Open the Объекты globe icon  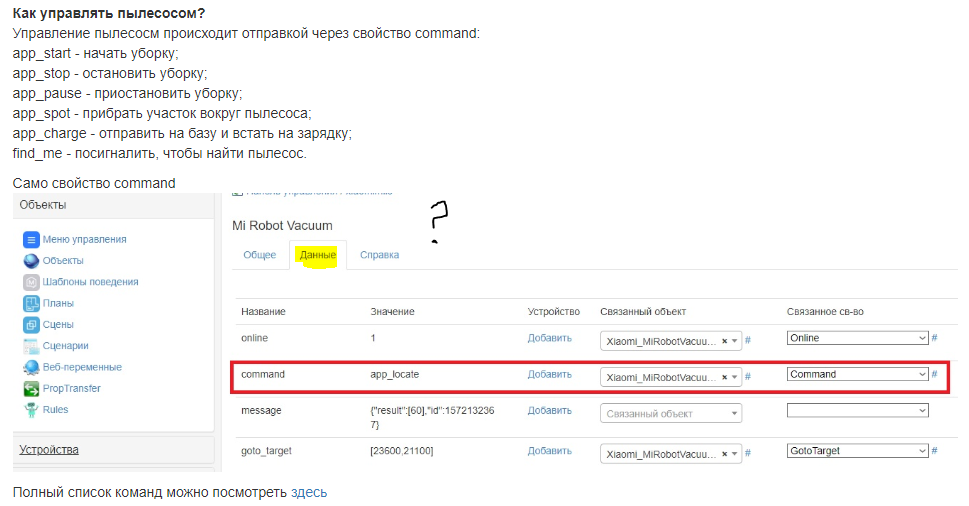pos(31,261)
